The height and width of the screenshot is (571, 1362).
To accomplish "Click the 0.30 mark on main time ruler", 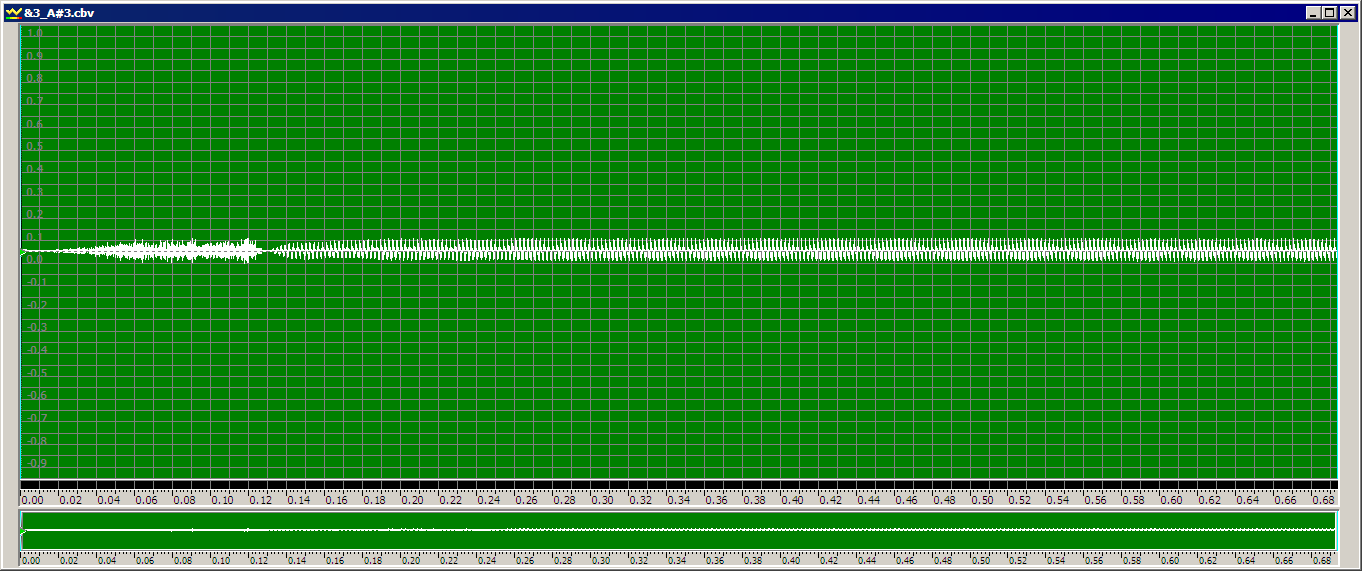I will pos(602,499).
